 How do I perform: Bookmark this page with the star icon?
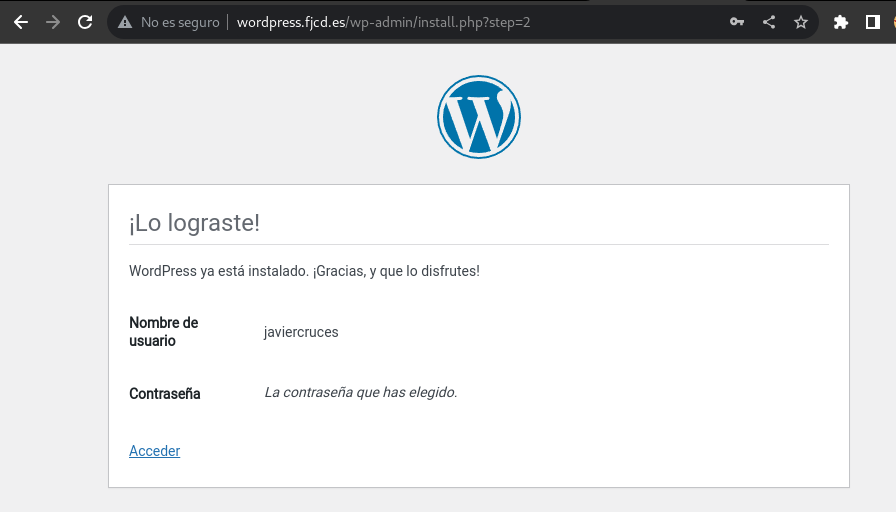(x=801, y=22)
